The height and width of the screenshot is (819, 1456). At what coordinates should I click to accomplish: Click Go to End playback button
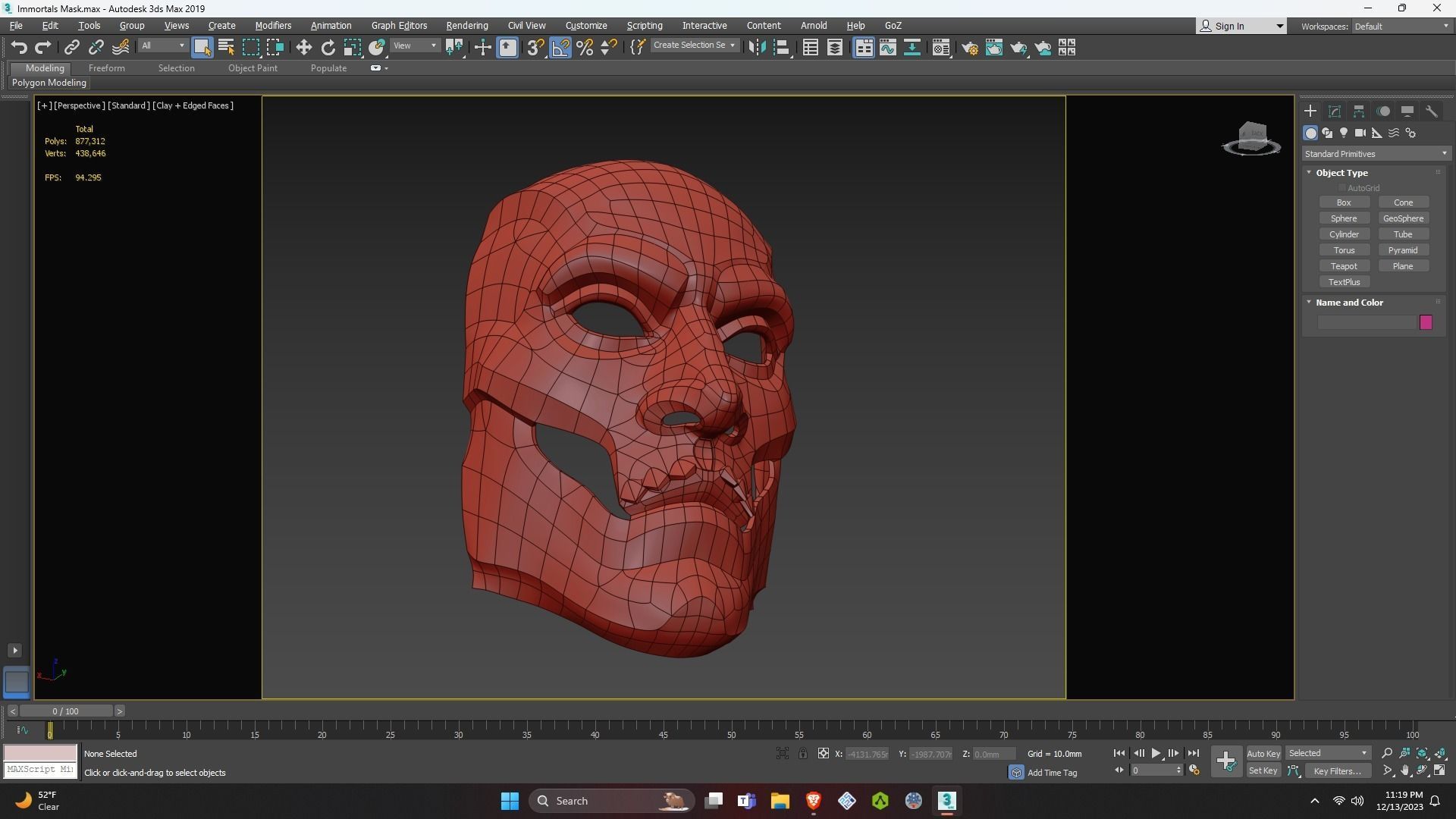point(1193,754)
